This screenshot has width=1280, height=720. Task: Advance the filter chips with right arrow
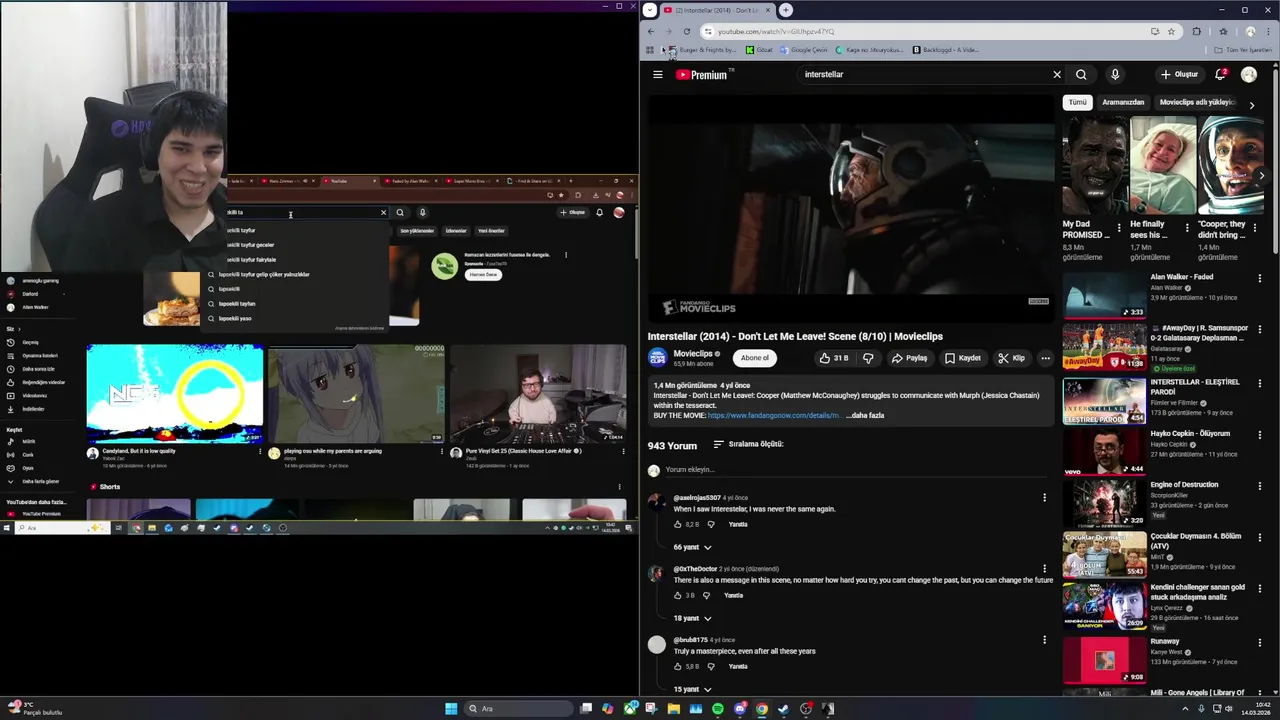[x=1251, y=105]
